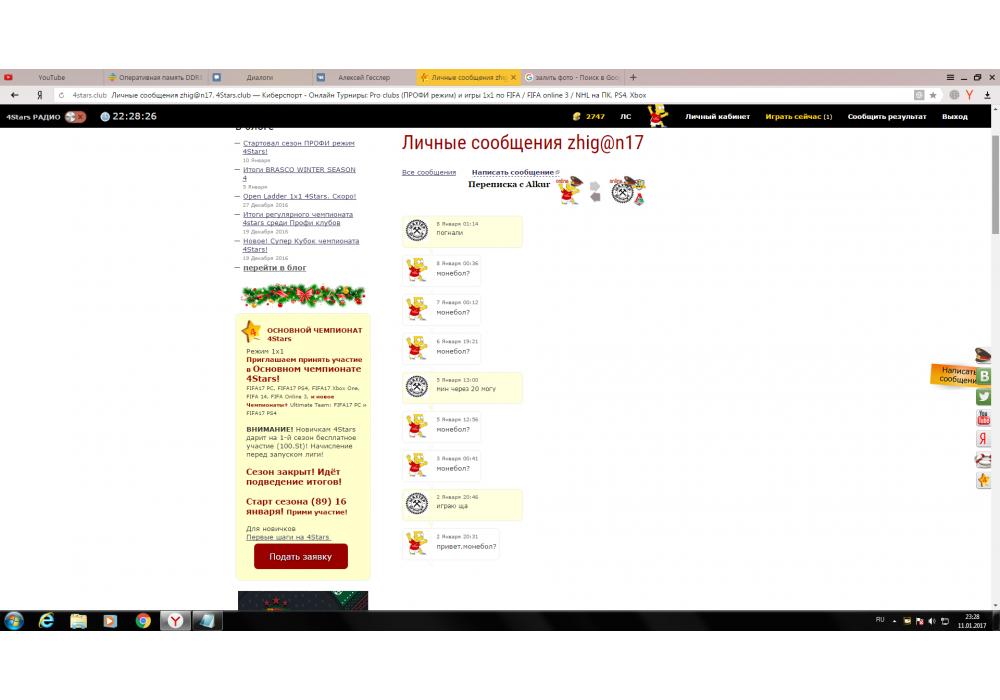Click sender avatar on 'погнали' message
Screen dimensions: 1000x700
[x=417, y=230]
